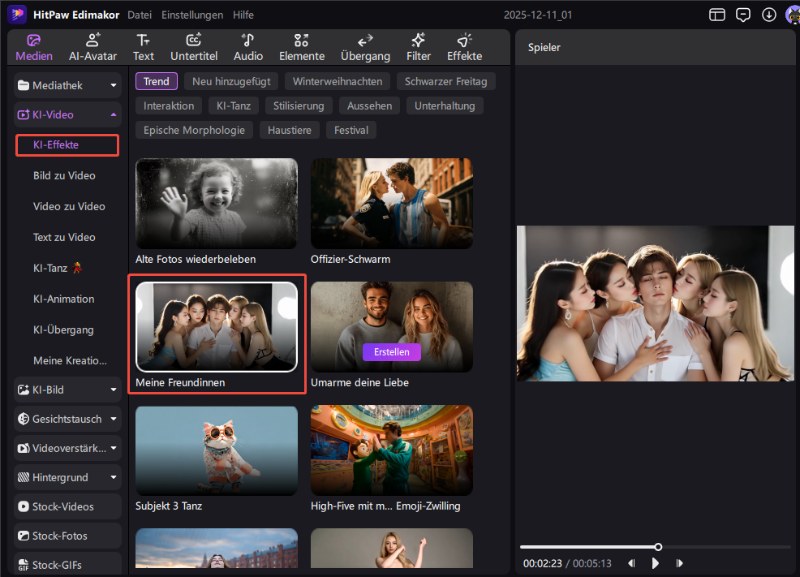This screenshot has width=800, height=577.
Task: Click the player progress slider handle
Action: tap(658, 547)
